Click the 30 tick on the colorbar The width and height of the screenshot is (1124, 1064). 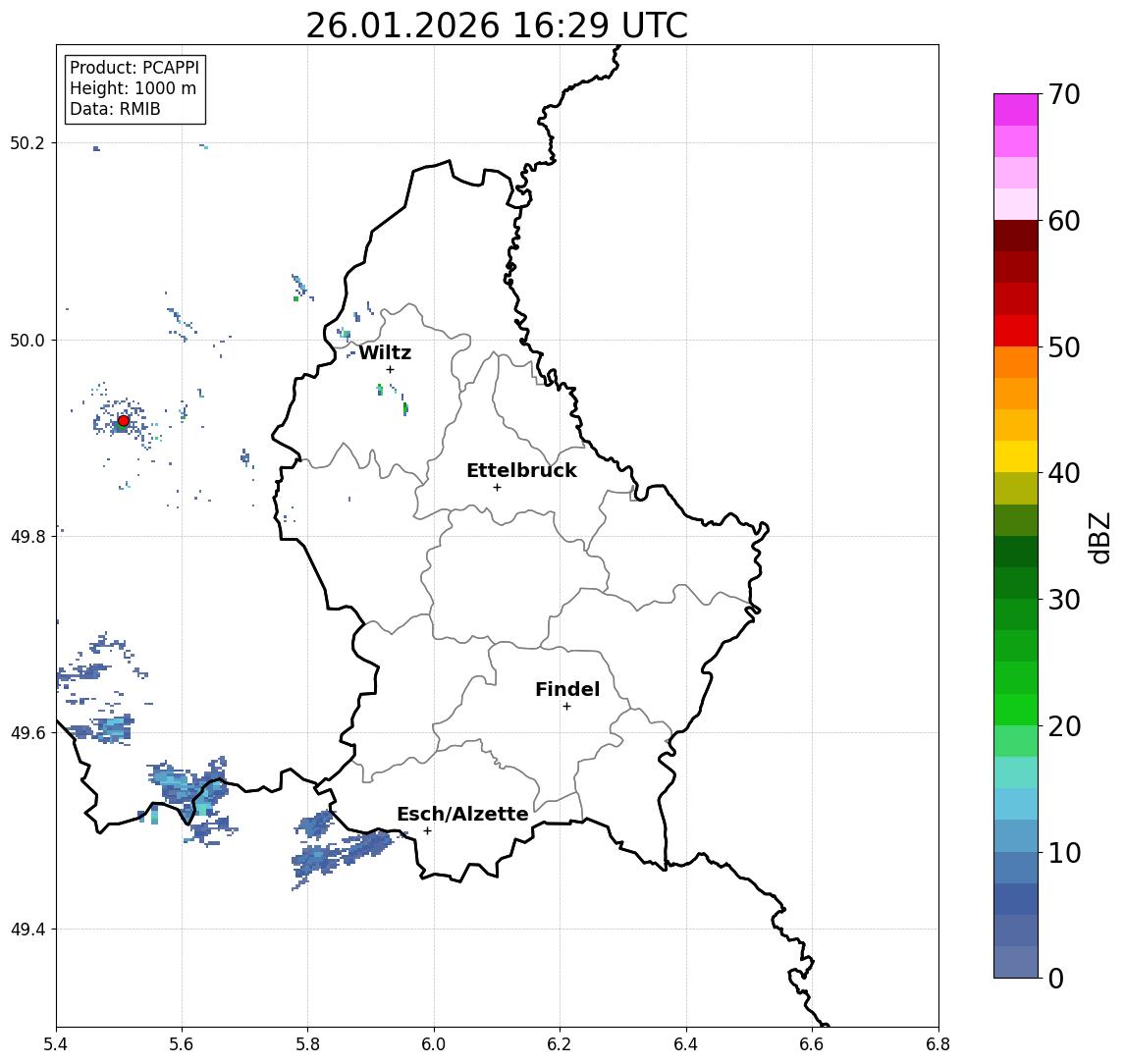coord(1063,600)
